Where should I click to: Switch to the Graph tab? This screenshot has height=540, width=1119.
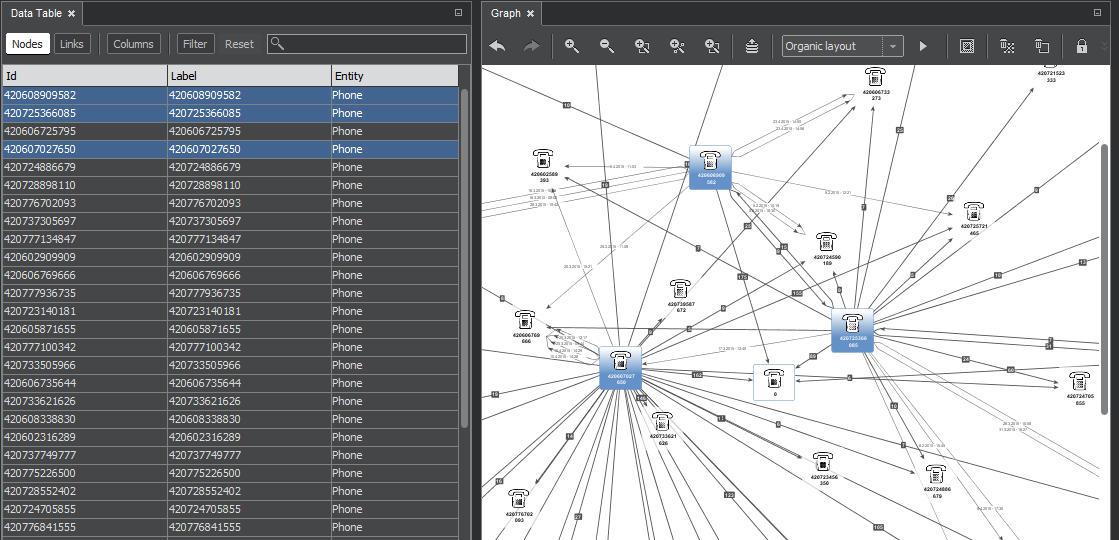pos(506,14)
